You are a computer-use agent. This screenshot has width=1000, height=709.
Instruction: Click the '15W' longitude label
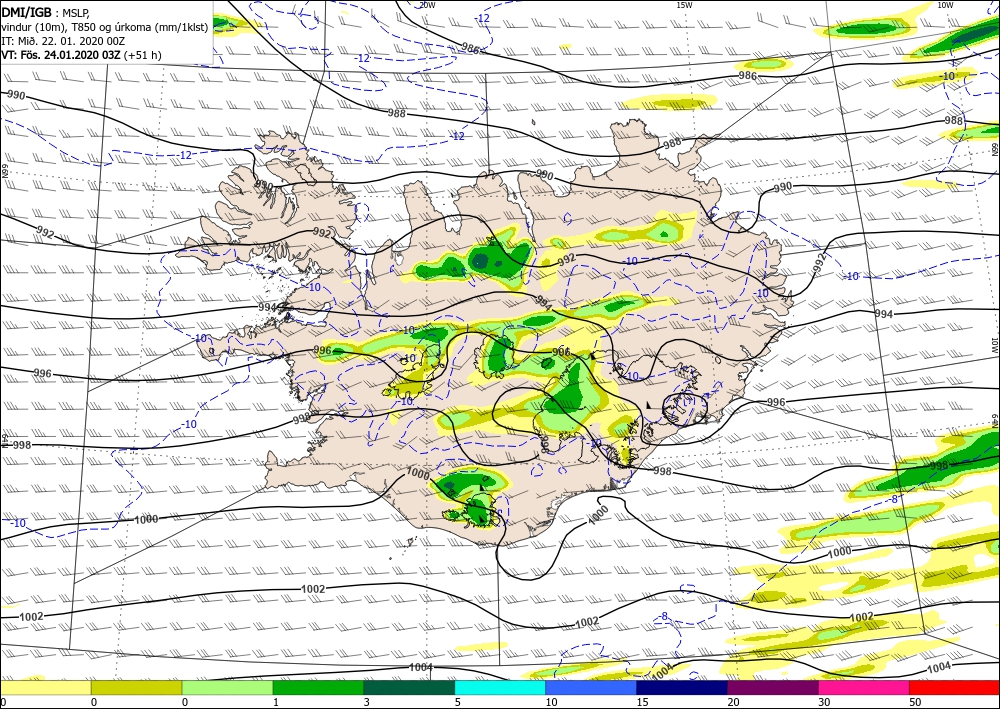click(684, 5)
